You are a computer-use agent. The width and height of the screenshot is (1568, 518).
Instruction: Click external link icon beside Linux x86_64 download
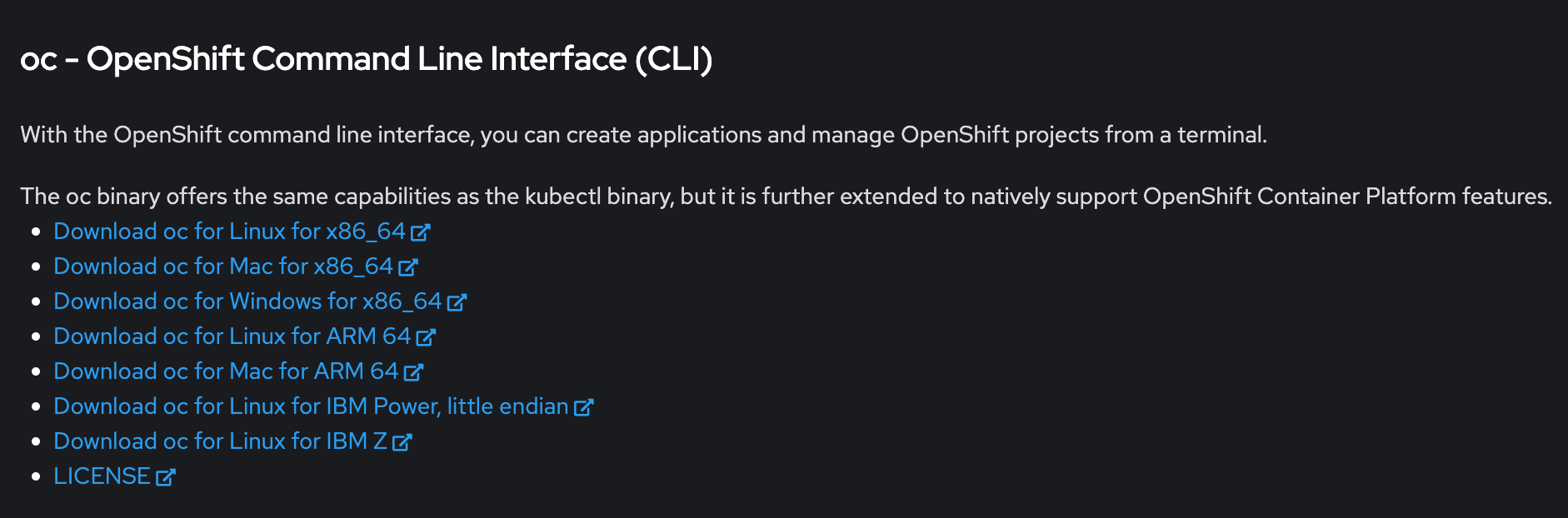[421, 232]
